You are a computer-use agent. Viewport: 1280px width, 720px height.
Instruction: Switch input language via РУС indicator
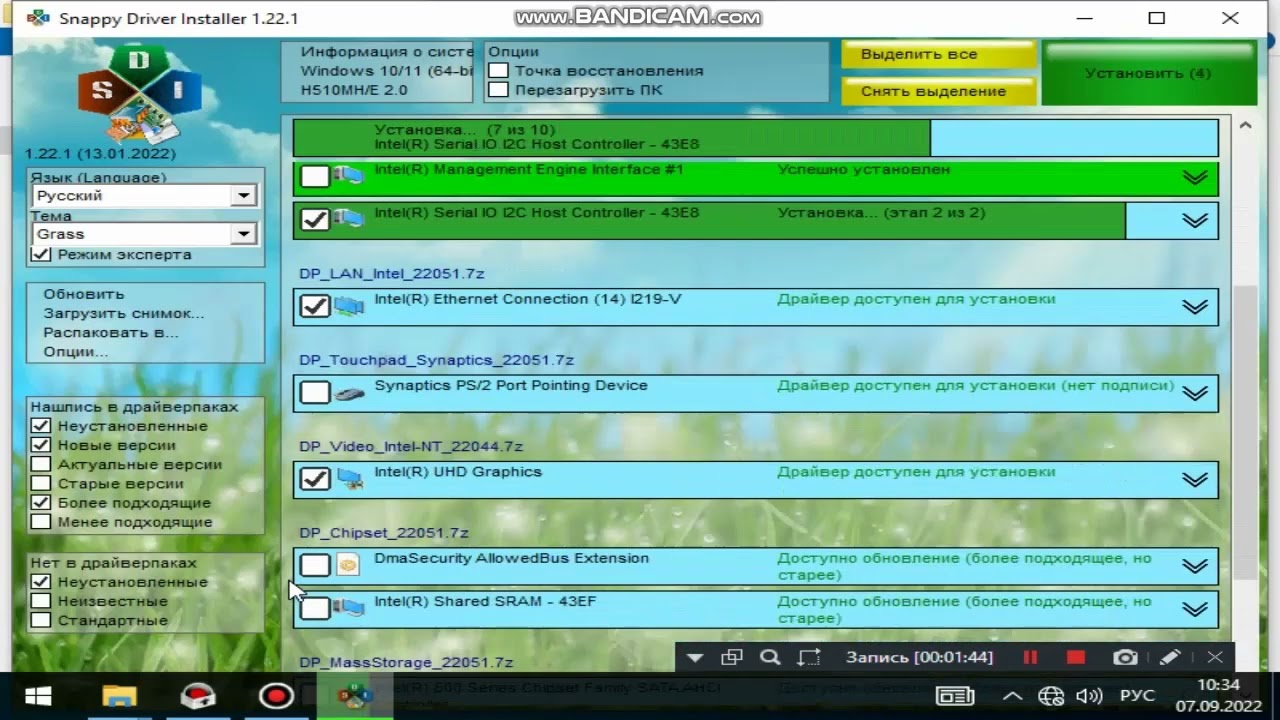coord(1137,696)
